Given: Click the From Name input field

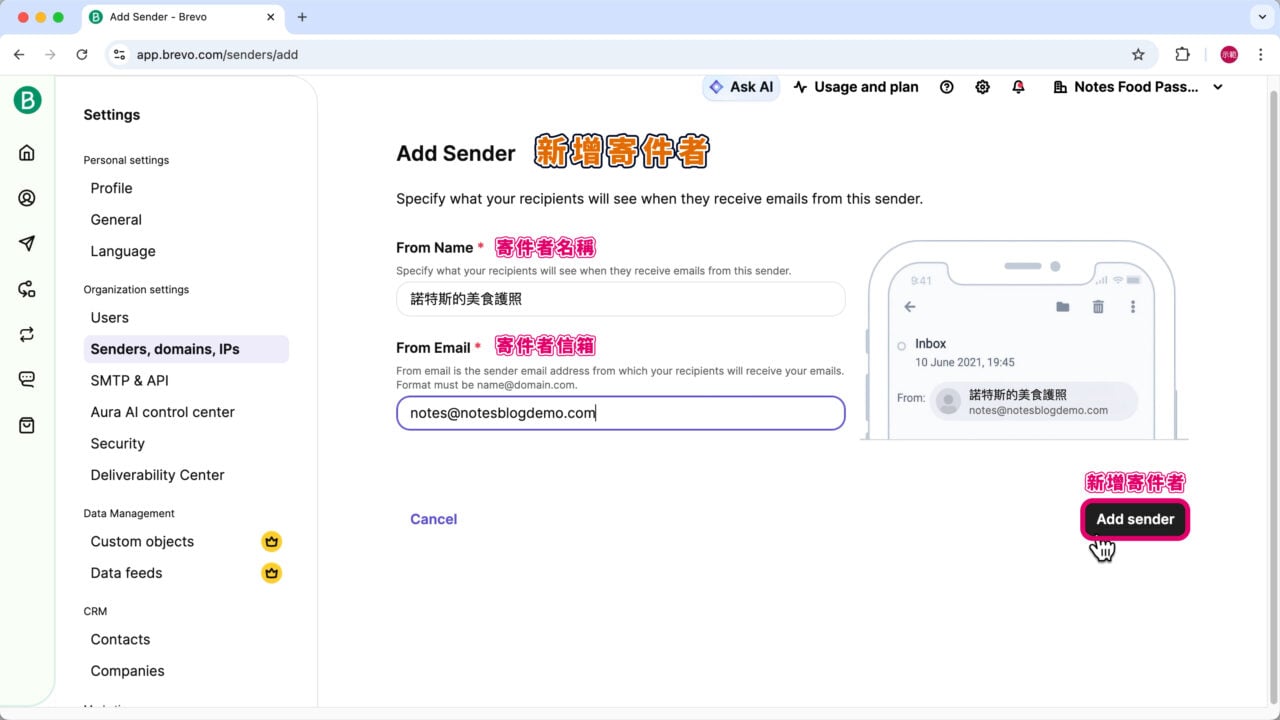Looking at the screenshot, I should 620,299.
